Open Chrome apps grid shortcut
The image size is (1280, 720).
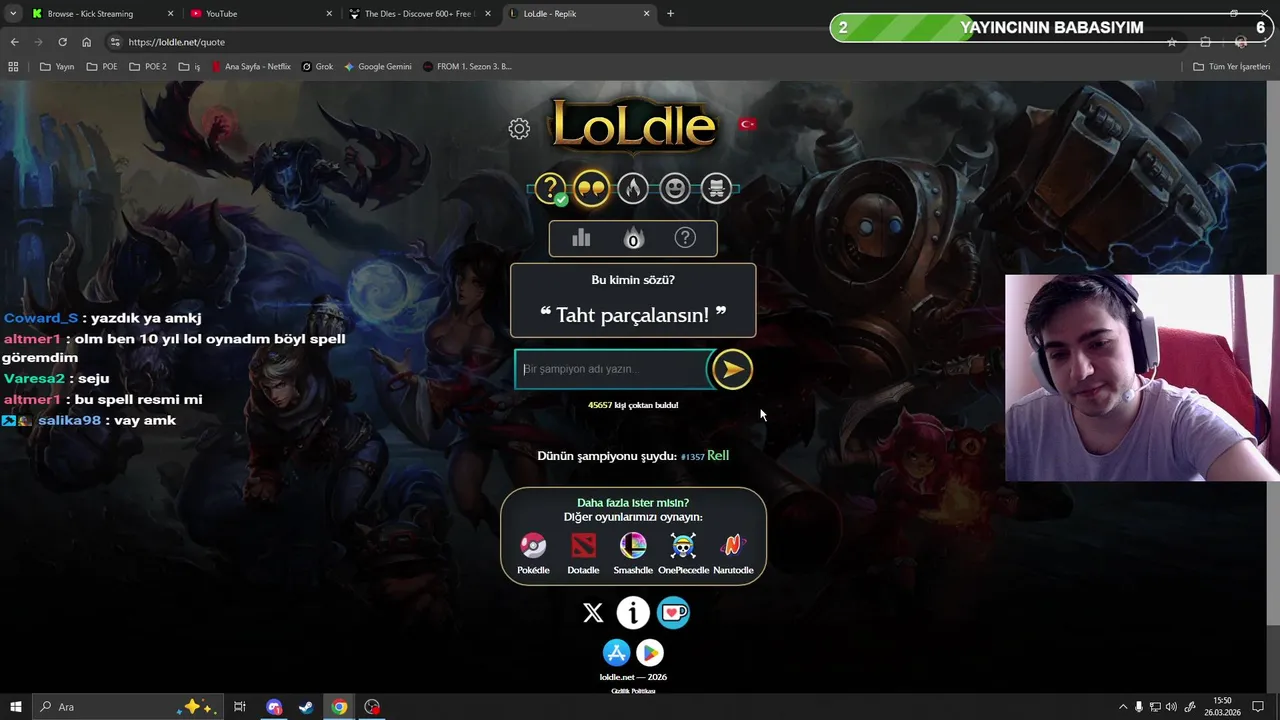[13, 67]
